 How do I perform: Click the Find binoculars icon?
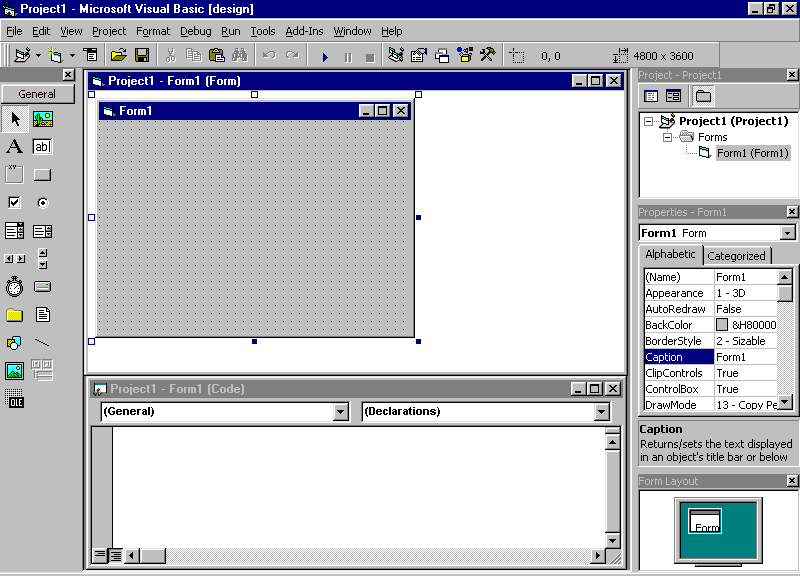240,55
